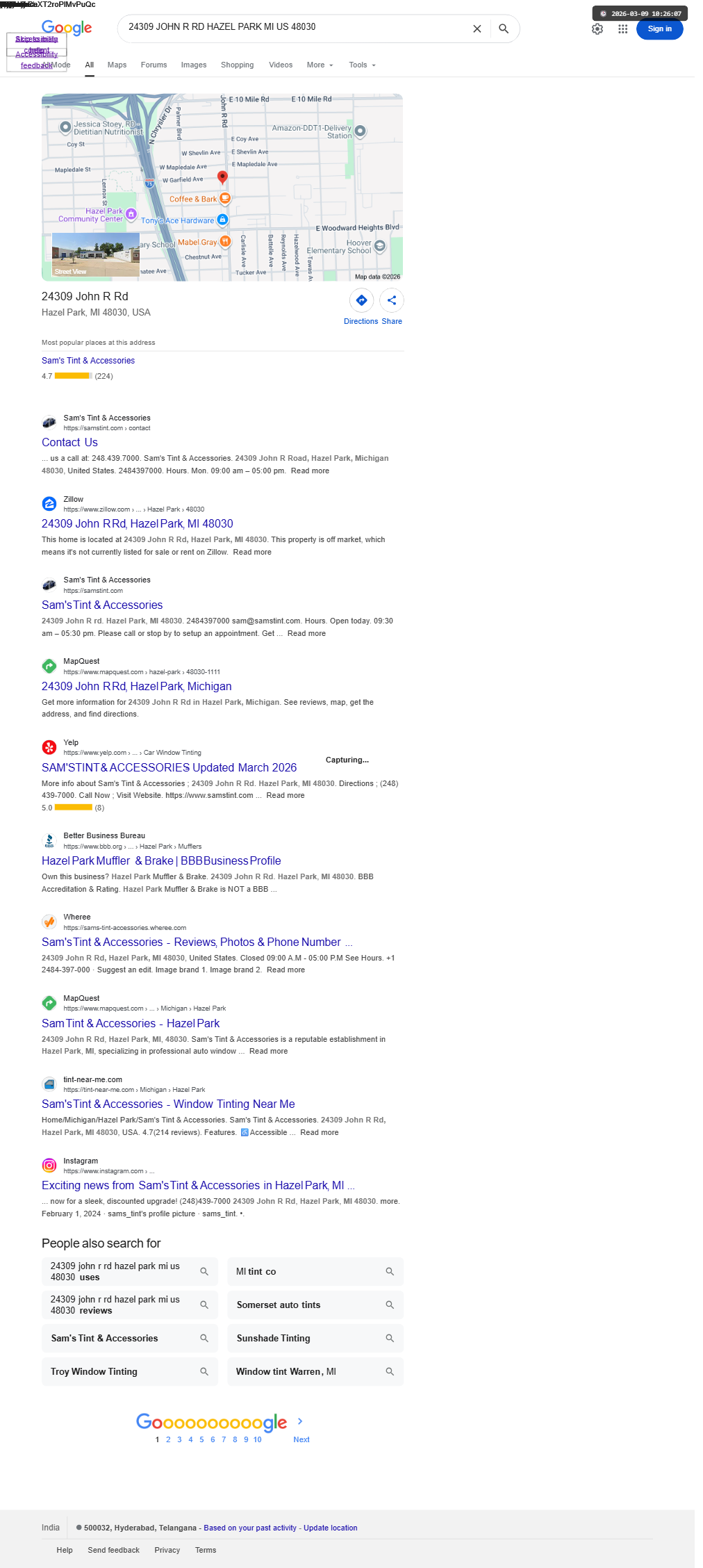Click the magnifier search icon
The image size is (703, 1568).
tap(504, 29)
